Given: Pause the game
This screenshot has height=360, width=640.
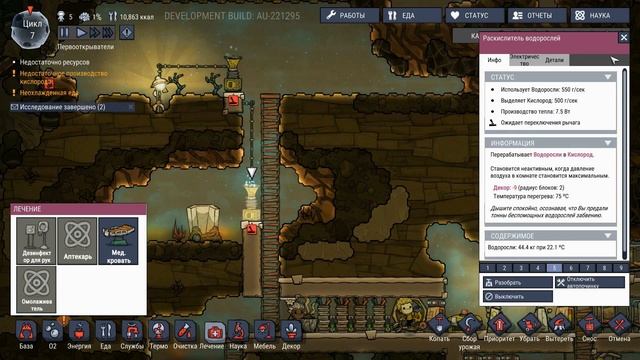Looking at the screenshot, I should pos(64,32).
